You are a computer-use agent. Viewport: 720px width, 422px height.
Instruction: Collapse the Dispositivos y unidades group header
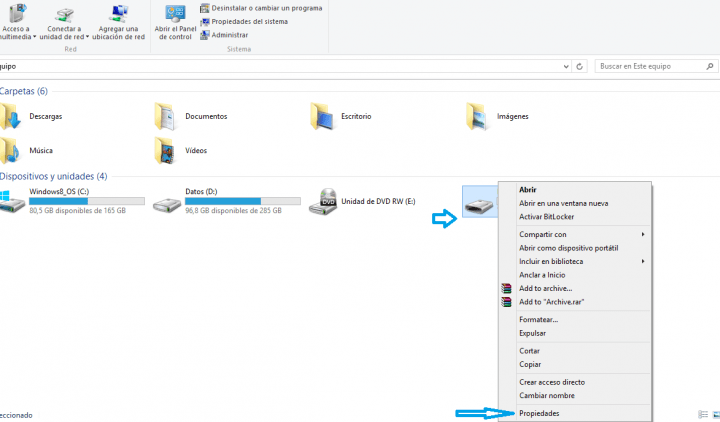pos(52,176)
